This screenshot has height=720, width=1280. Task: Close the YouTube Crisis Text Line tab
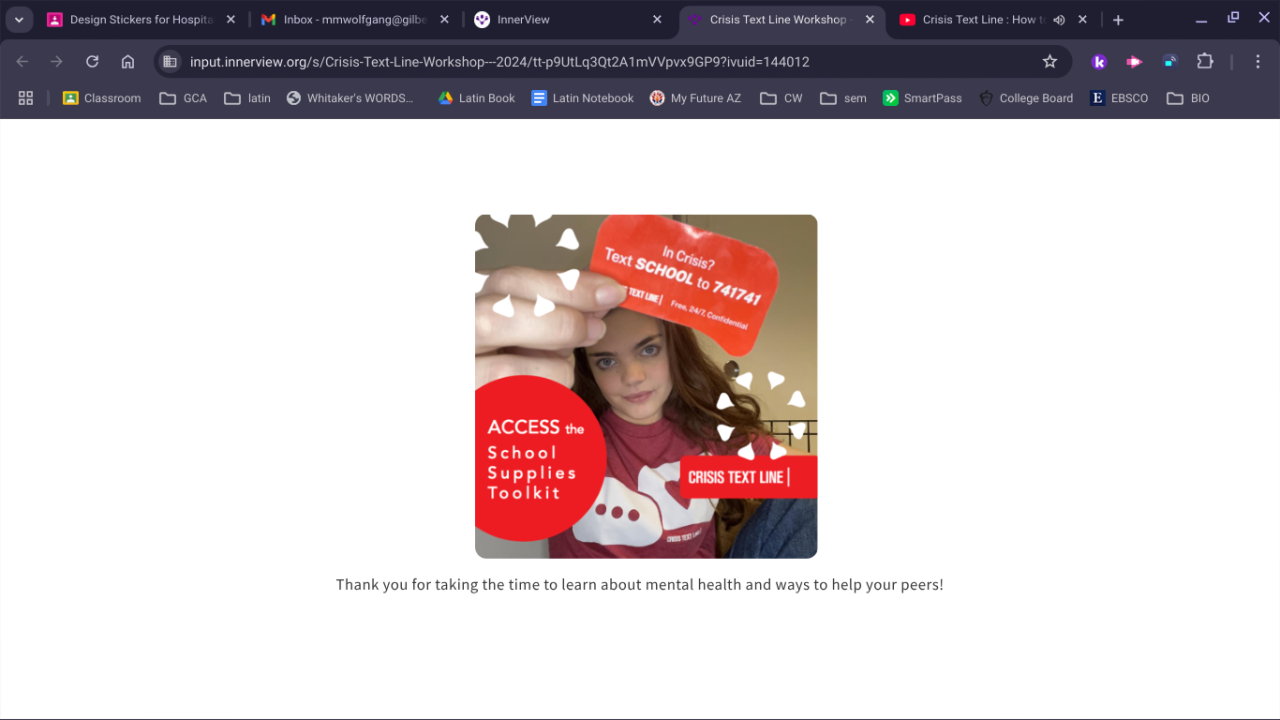[1082, 20]
